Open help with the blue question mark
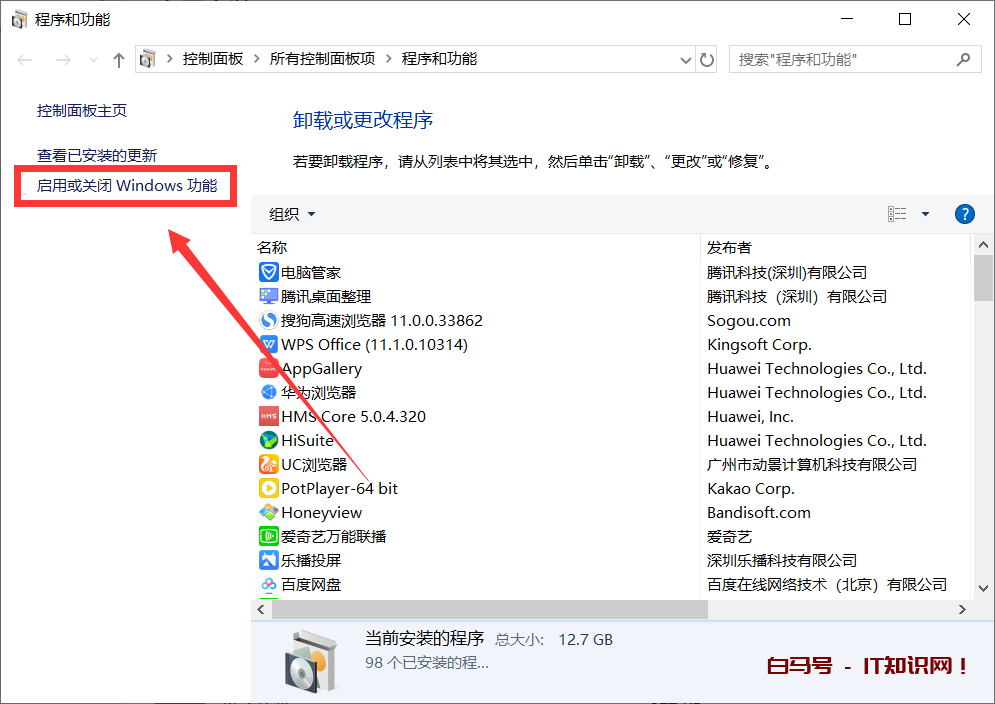Image resolution: width=995 pixels, height=704 pixels. coord(964,214)
